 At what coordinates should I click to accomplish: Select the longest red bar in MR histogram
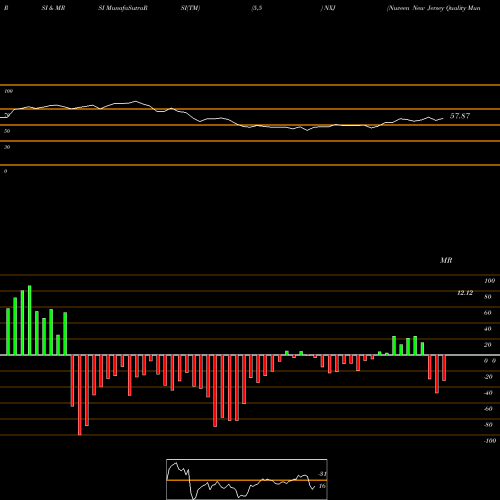point(80,395)
